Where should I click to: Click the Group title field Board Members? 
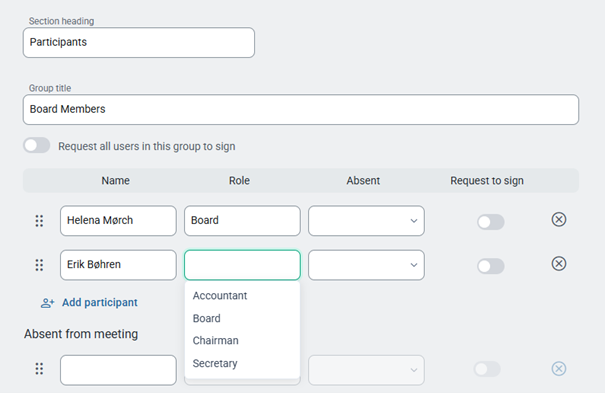click(301, 110)
